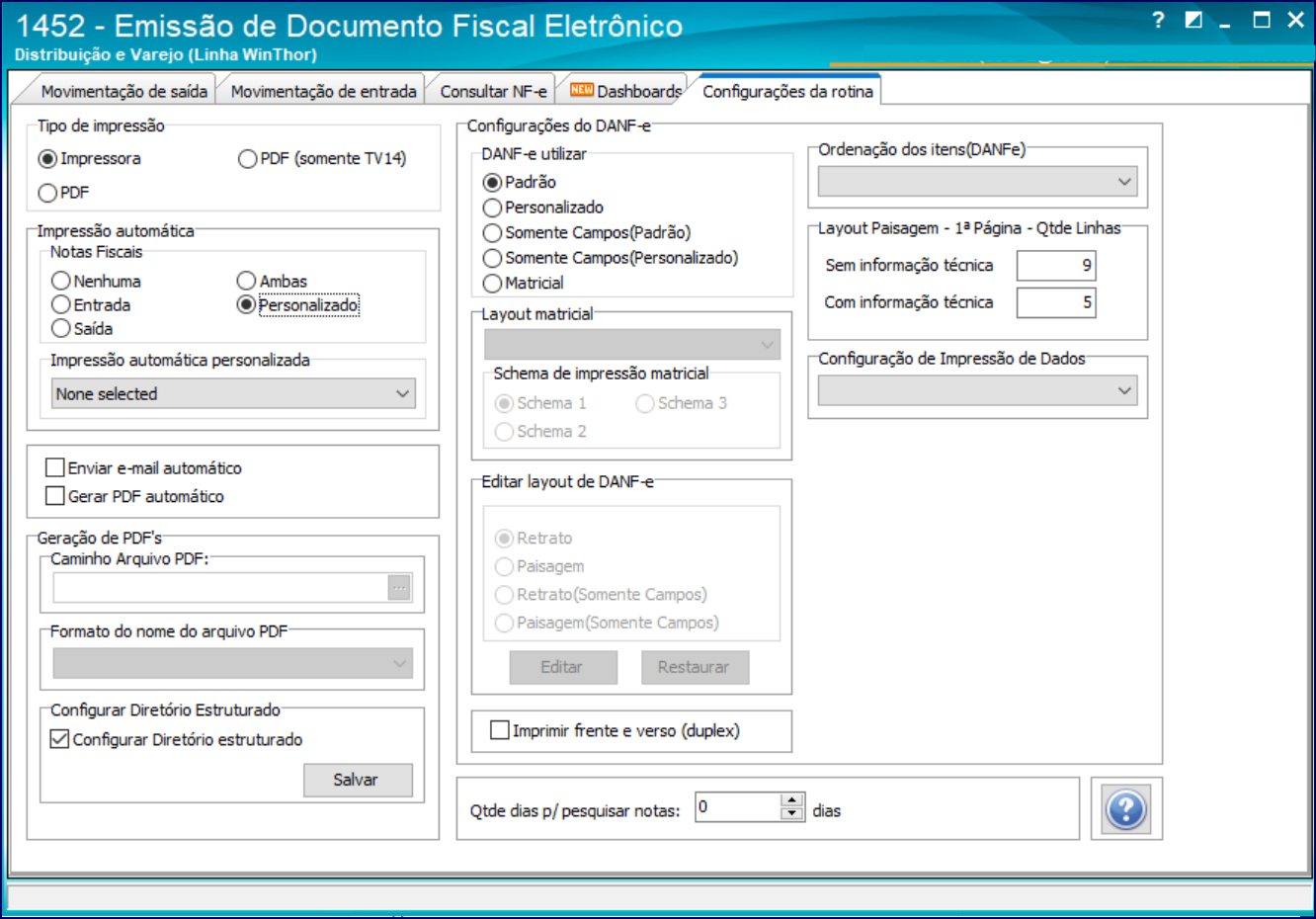Expand Ordenação dos itens(DANFe) dropdown
Screen dimensions: 1316x919
pyautogui.click(x=978, y=182)
